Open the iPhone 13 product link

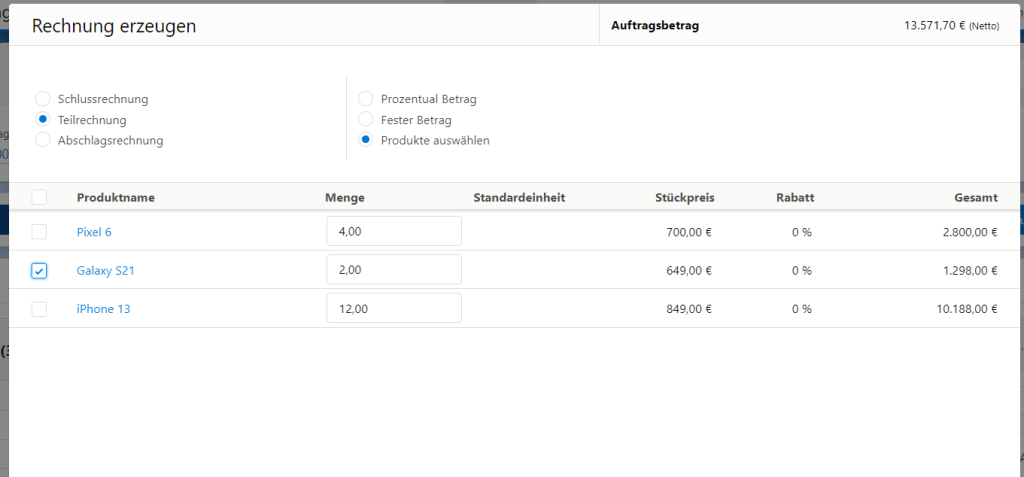click(103, 309)
